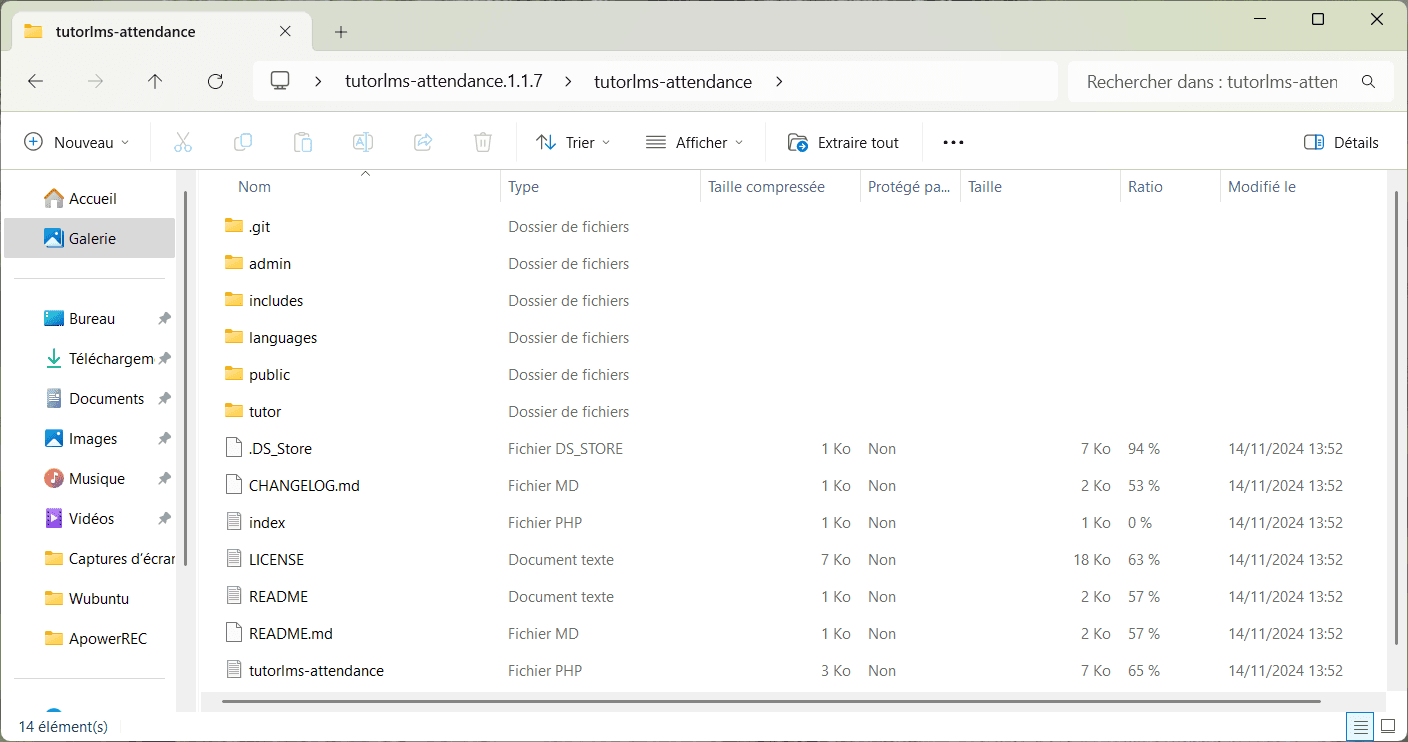Click tutorlms-attendance.1.1.7 in address bar
The width and height of the screenshot is (1408, 742).
tap(443, 82)
